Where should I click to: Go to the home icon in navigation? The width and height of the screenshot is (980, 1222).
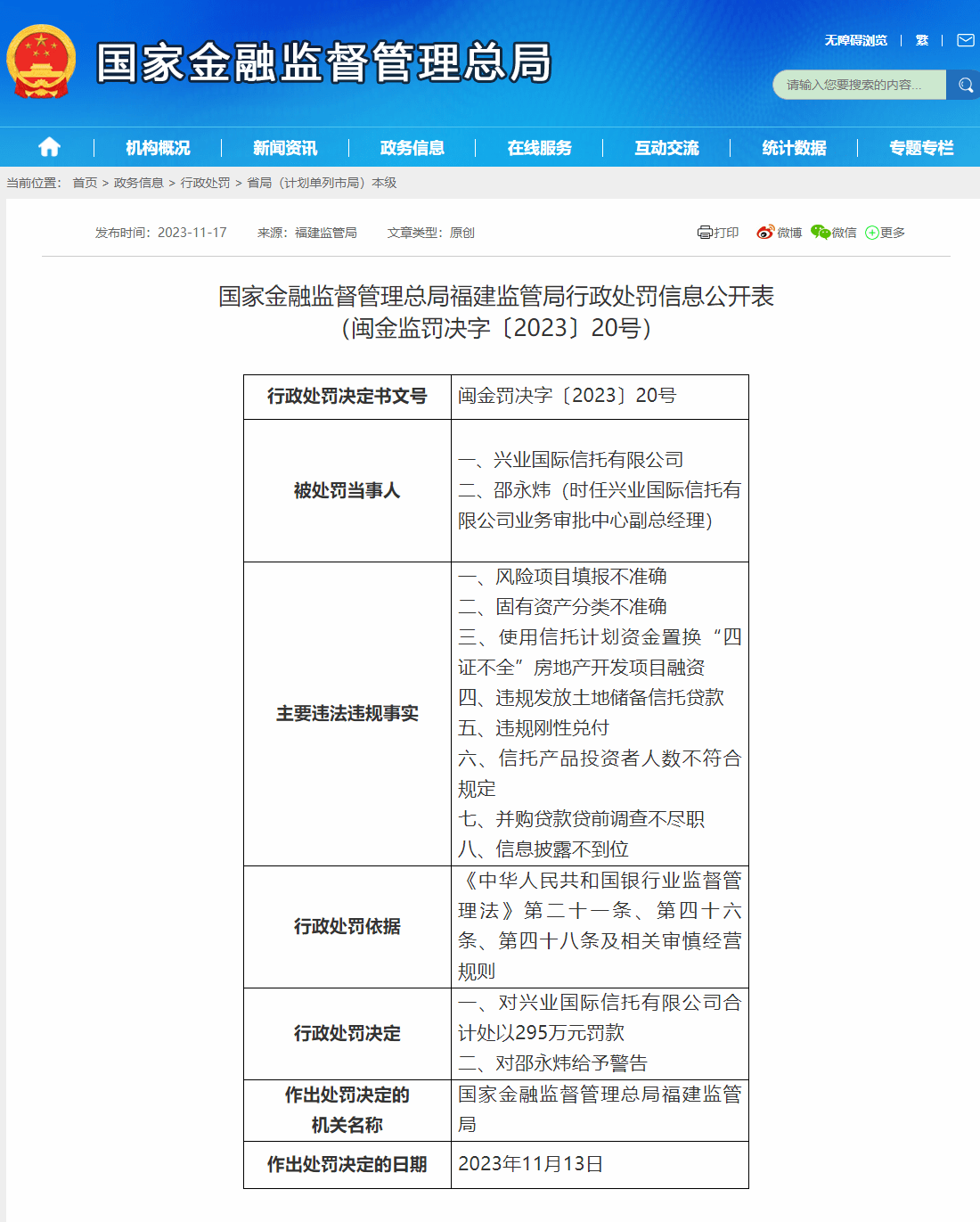pyautogui.click(x=49, y=147)
